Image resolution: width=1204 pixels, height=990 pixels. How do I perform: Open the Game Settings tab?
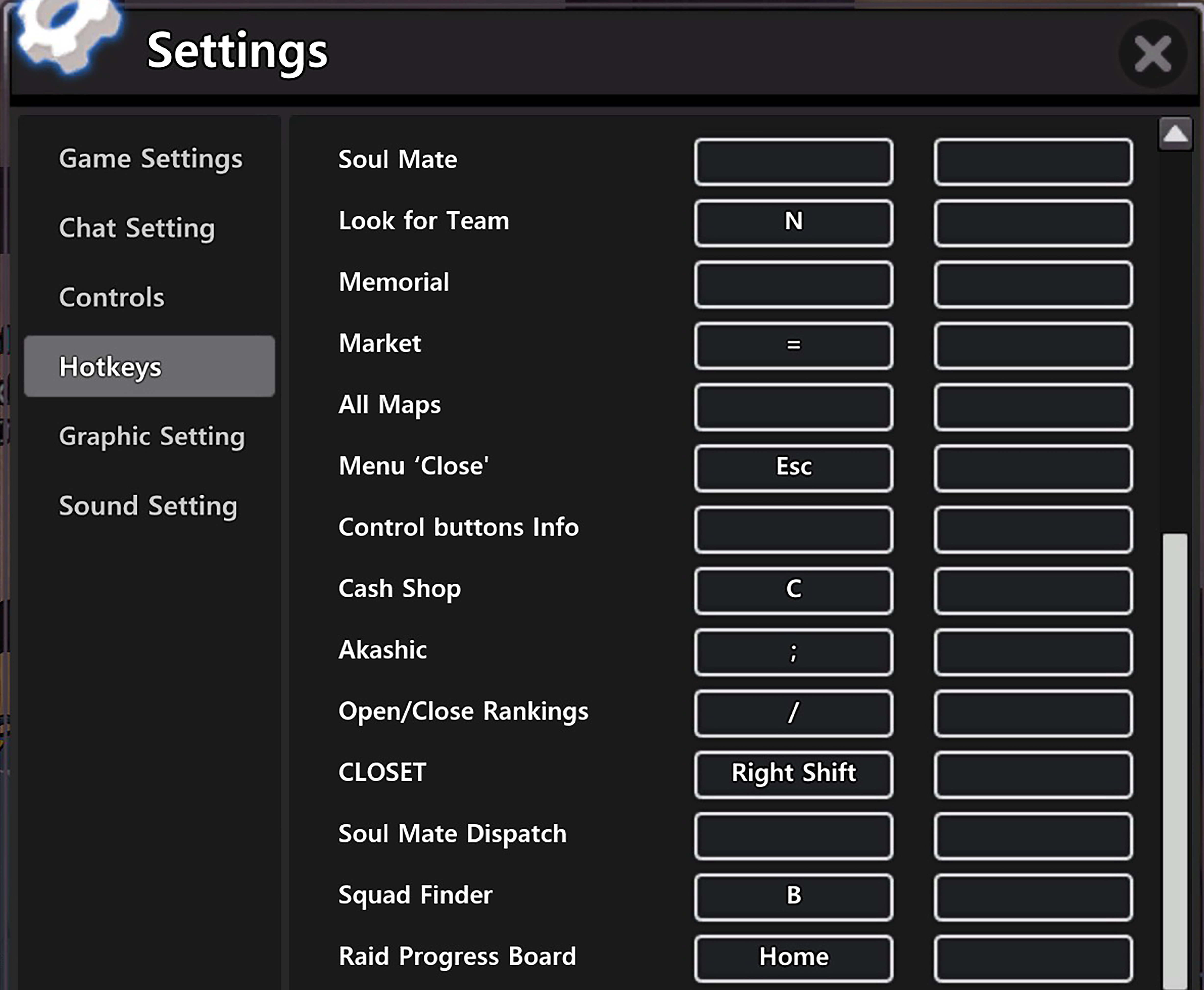(150, 159)
